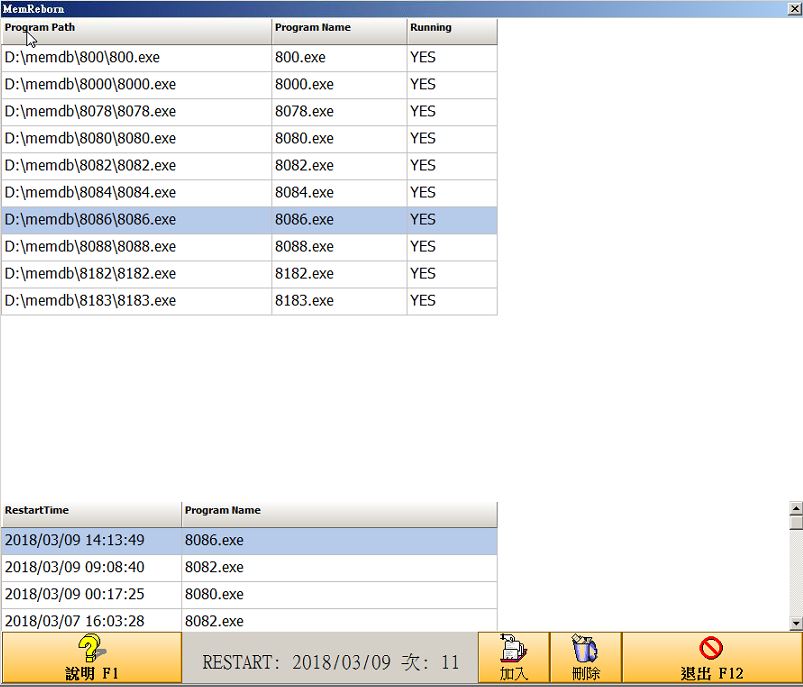
Task: Click the 800.exe program name cell
Action: 339,57
